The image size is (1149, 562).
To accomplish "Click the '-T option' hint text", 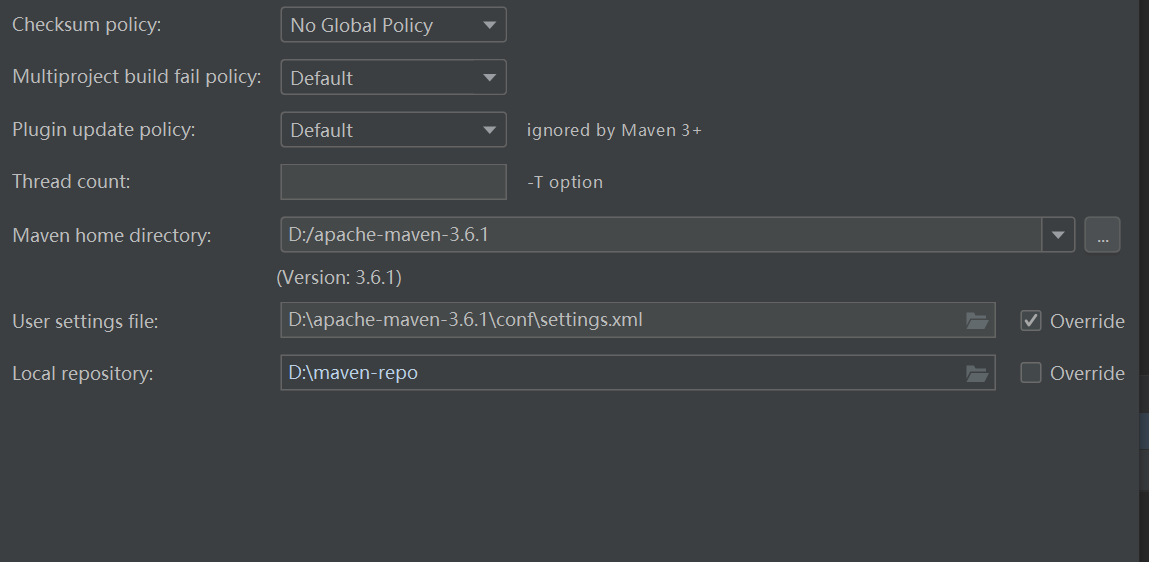I will [x=565, y=182].
